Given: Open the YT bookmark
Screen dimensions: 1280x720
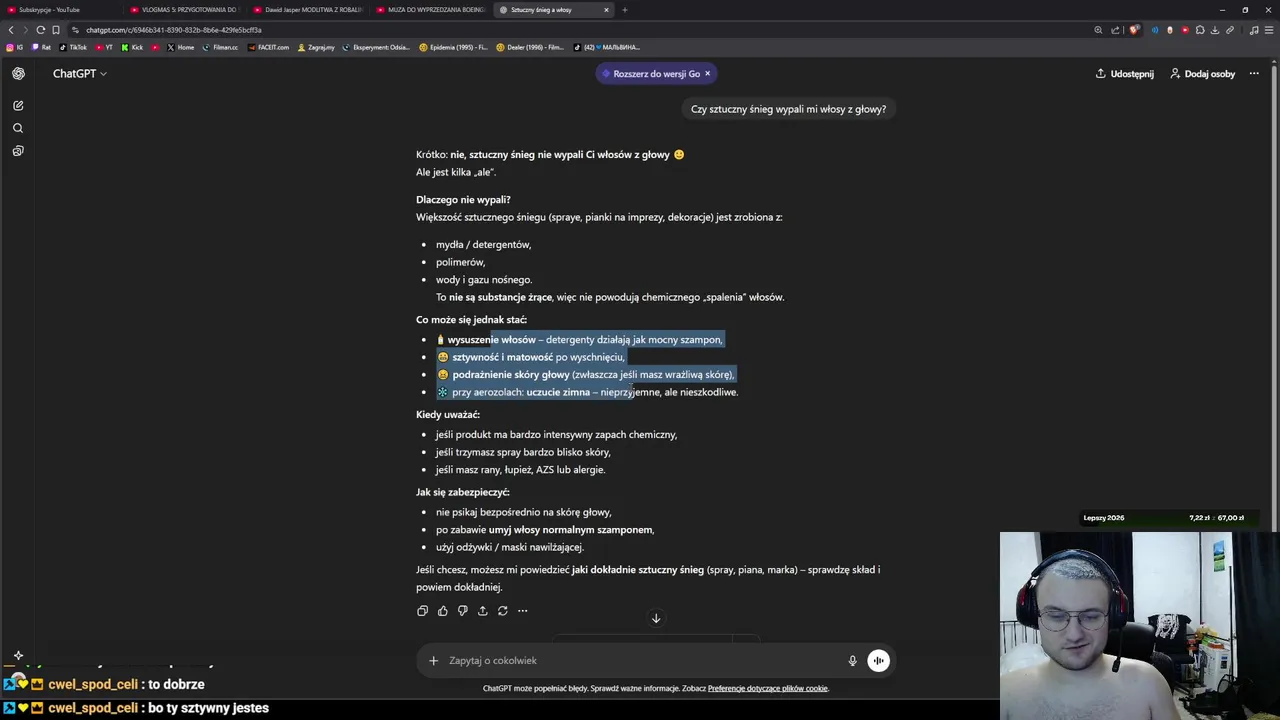Looking at the screenshot, I should (103, 47).
